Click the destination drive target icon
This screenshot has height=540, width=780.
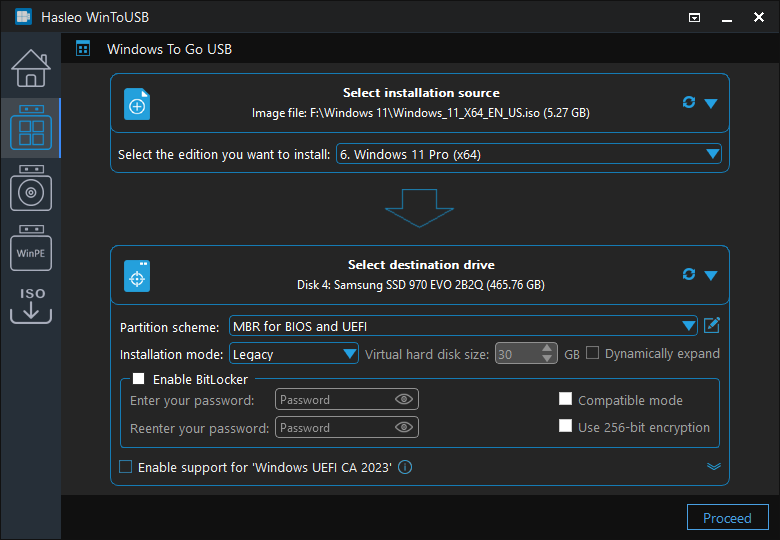coord(137,276)
